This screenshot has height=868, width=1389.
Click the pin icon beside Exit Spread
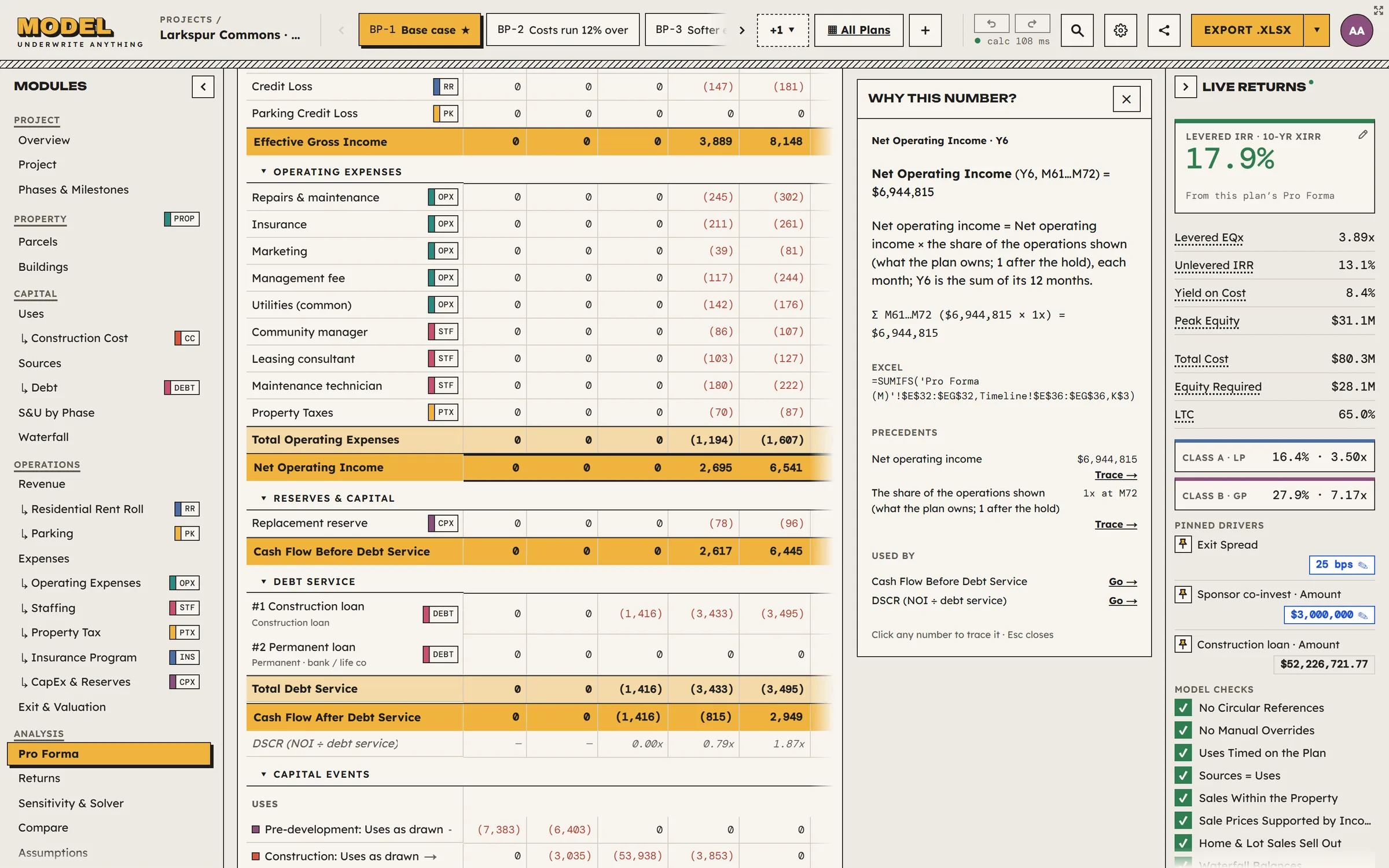click(x=1183, y=544)
